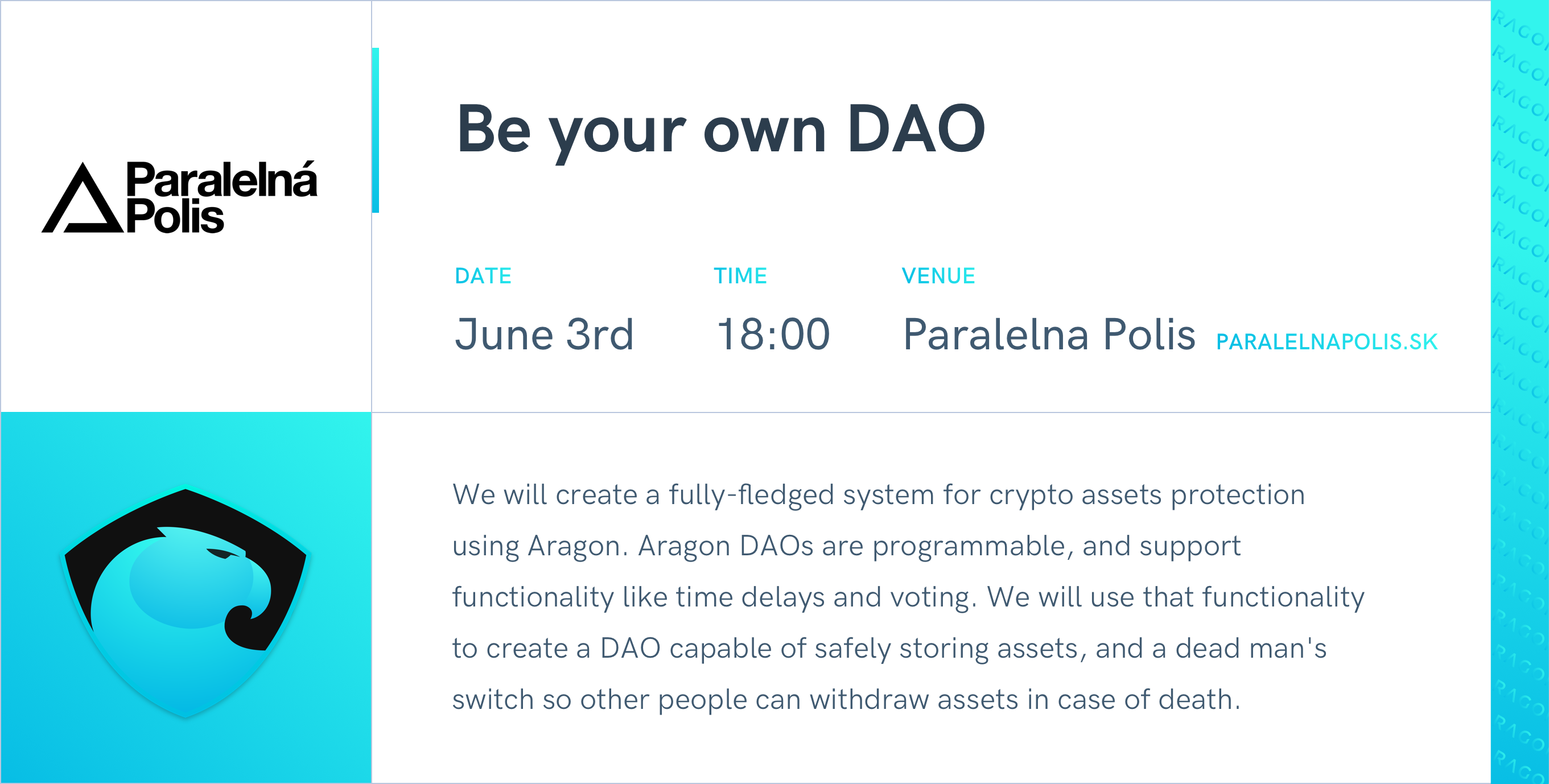Viewport: 1549px width, 784px height.
Task: Click the "Be your own DAO" title
Action: [720, 129]
